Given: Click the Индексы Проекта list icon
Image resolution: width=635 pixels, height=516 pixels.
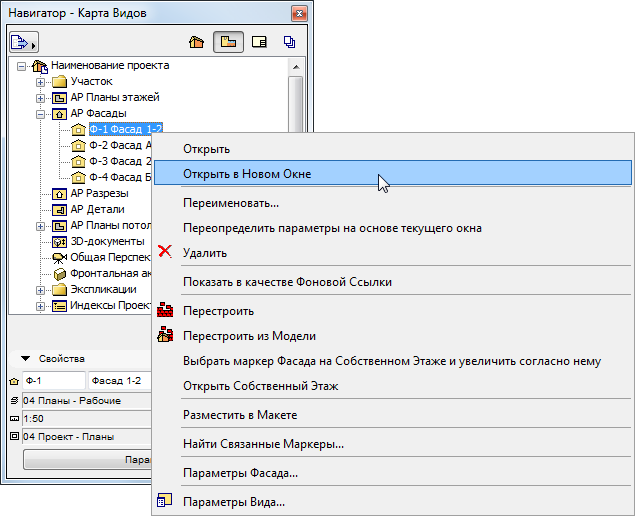Looking at the screenshot, I should click(x=59, y=306).
